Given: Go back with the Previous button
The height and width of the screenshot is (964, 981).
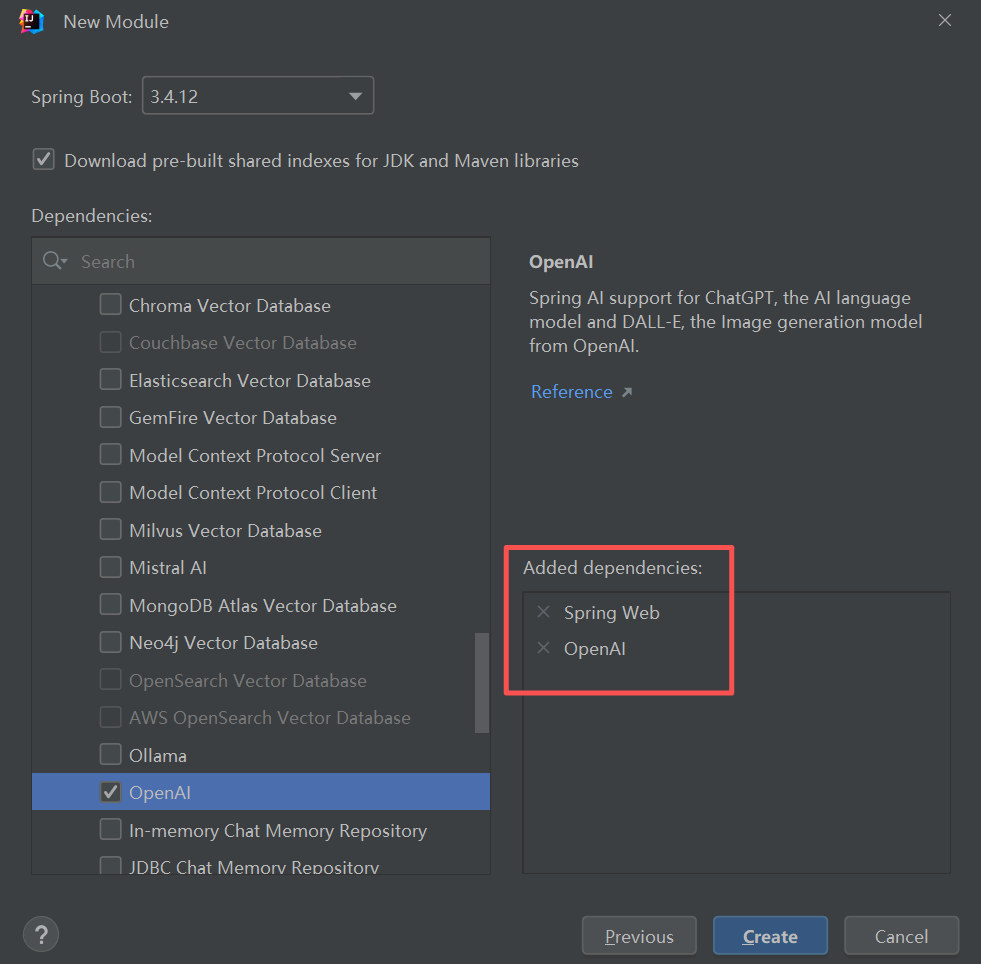Looking at the screenshot, I should pos(639,936).
